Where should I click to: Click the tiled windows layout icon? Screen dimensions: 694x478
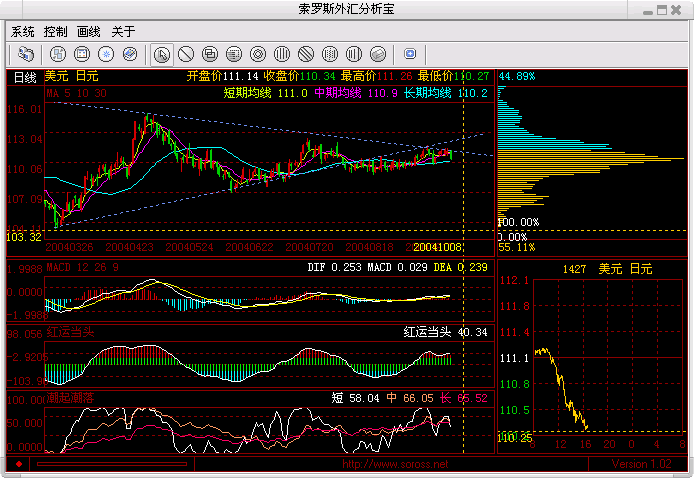(58, 54)
